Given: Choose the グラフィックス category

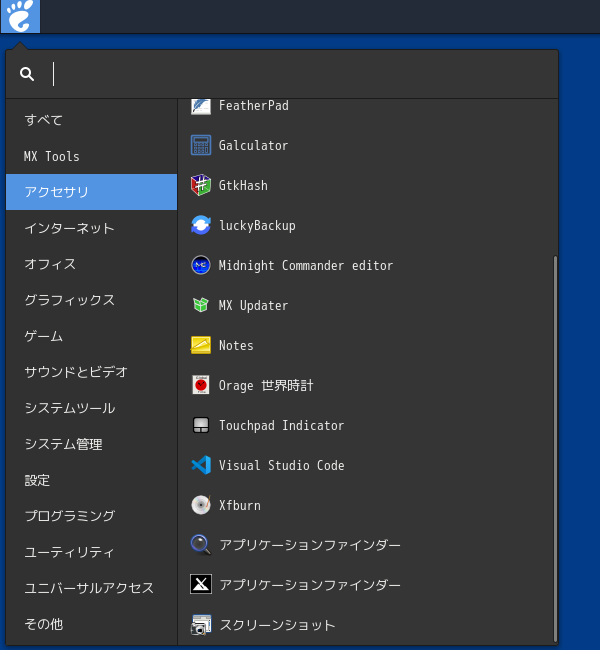Looking at the screenshot, I should 91,300.
